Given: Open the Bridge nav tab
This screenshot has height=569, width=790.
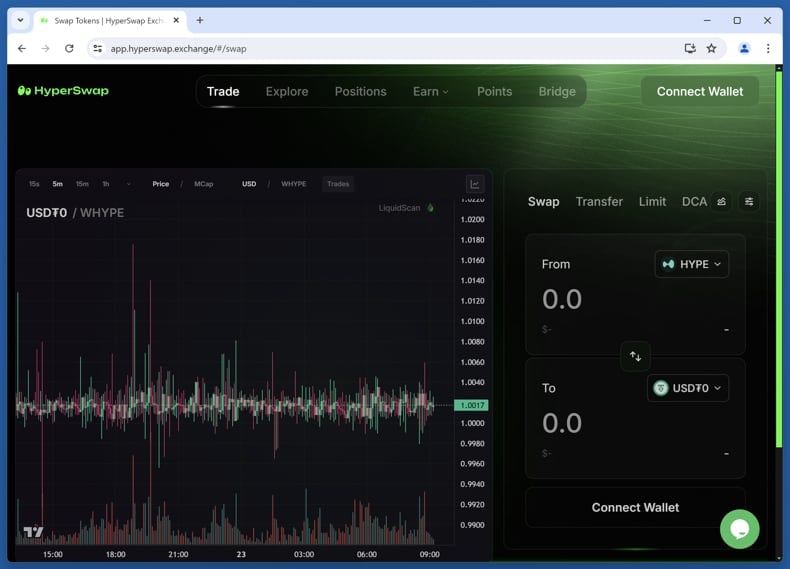Looking at the screenshot, I should [557, 91].
